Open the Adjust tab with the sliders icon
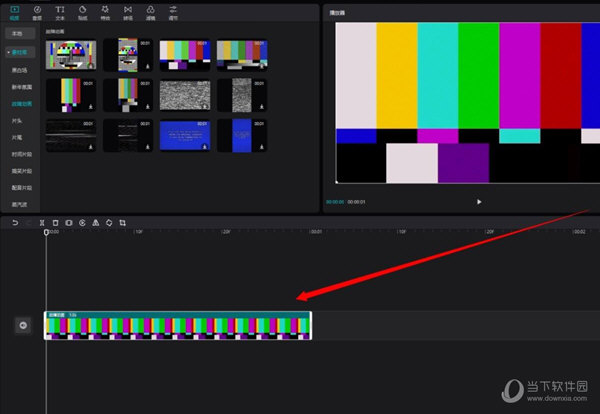The height and width of the screenshot is (414, 600). 173,12
